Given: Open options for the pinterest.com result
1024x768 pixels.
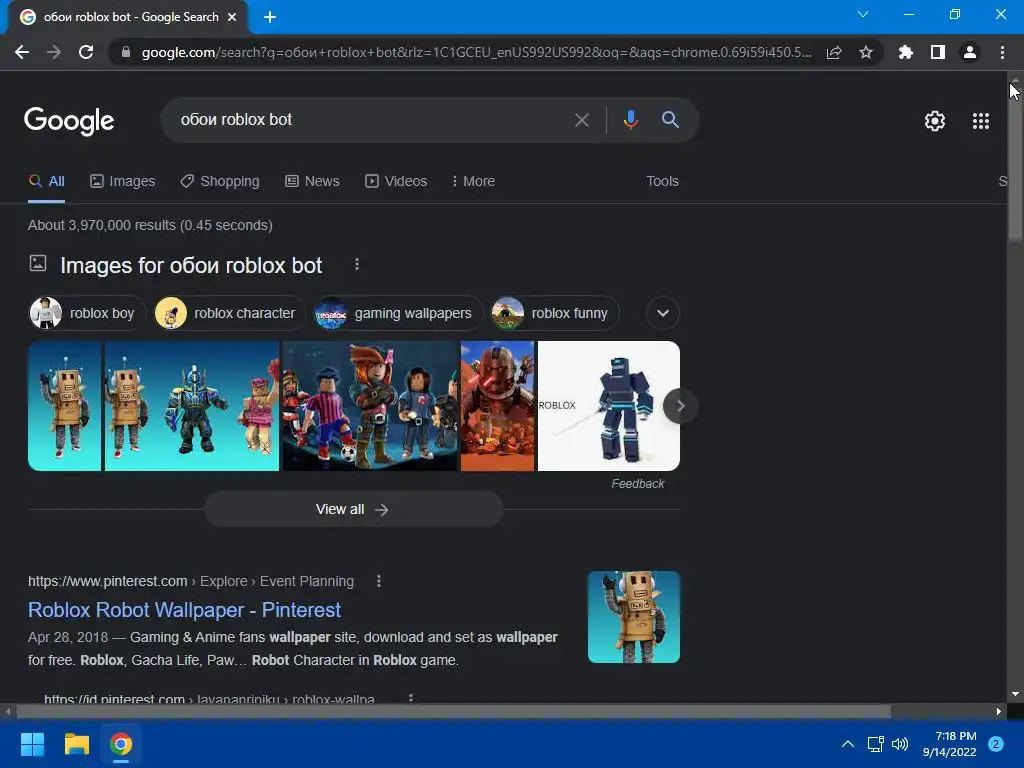Looking at the screenshot, I should tap(379, 581).
